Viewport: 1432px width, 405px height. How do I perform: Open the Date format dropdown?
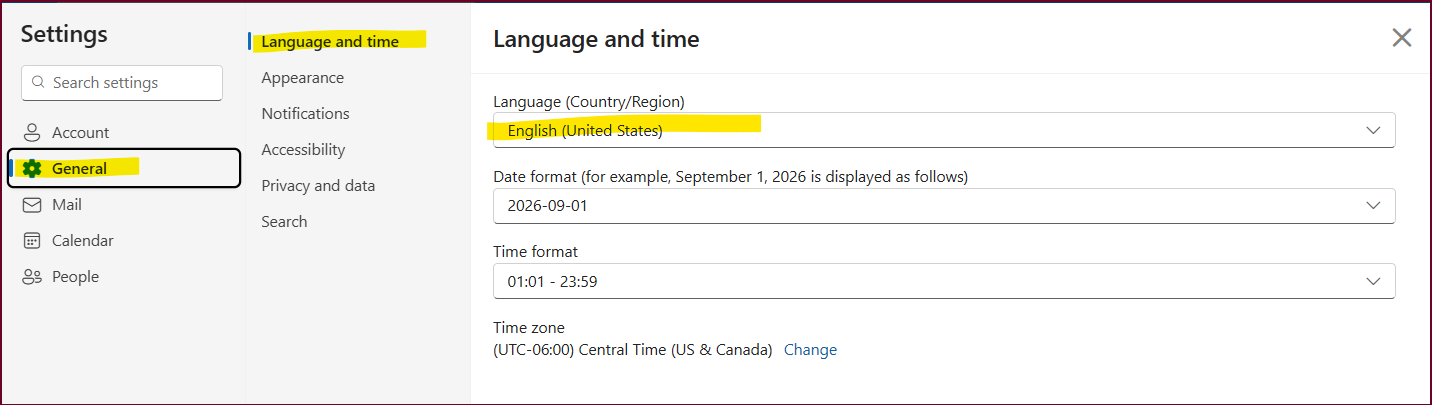pos(944,205)
